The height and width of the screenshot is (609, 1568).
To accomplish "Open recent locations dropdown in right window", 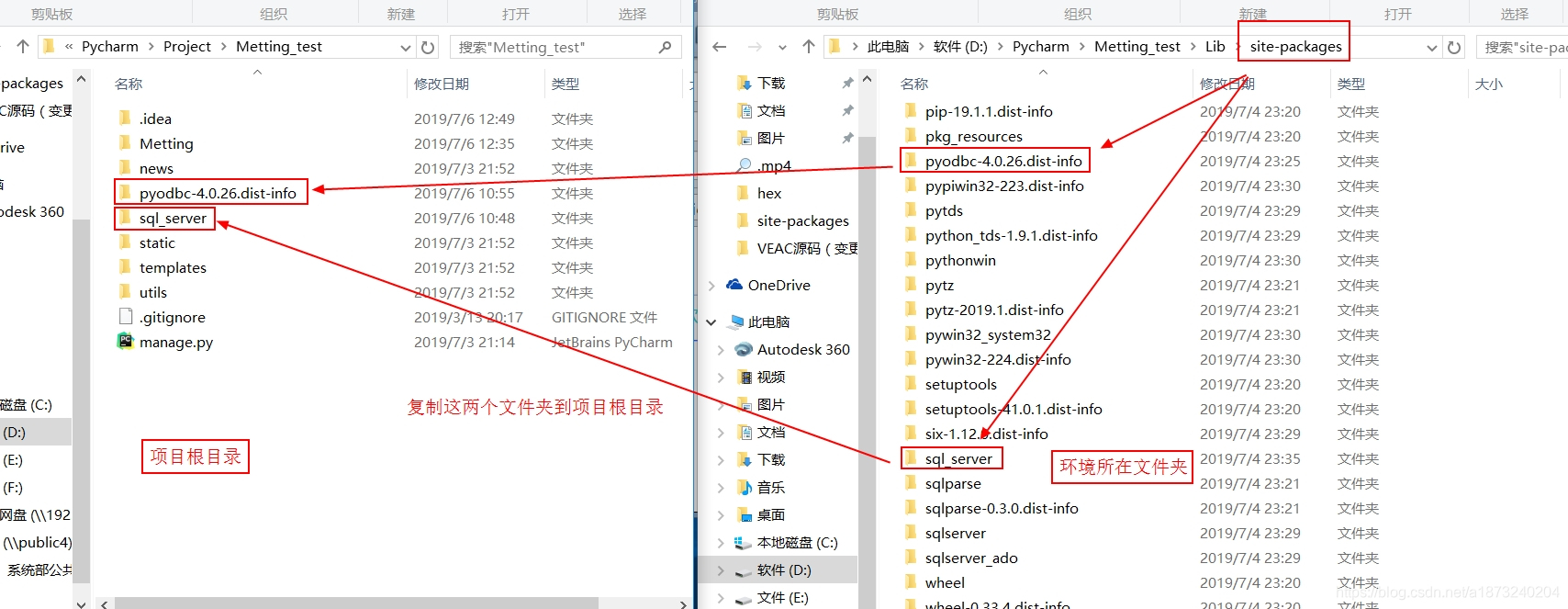I will [782, 48].
